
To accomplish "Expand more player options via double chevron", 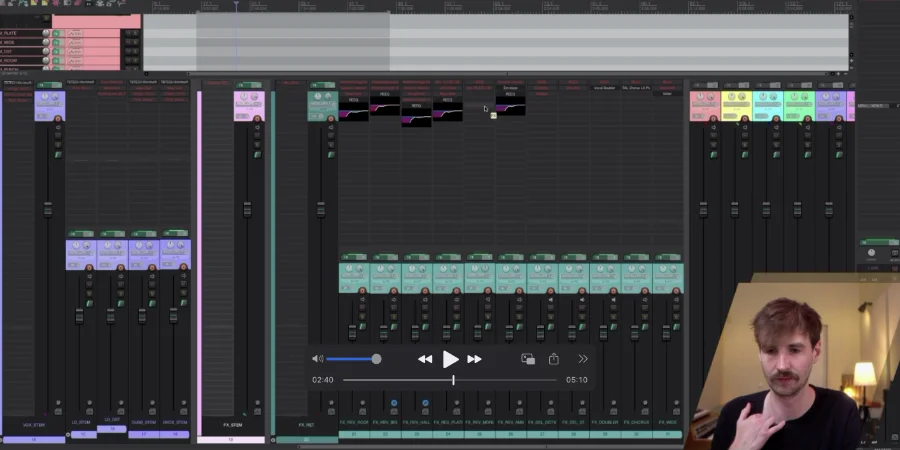I will pyautogui.click(x=583, y=359).
